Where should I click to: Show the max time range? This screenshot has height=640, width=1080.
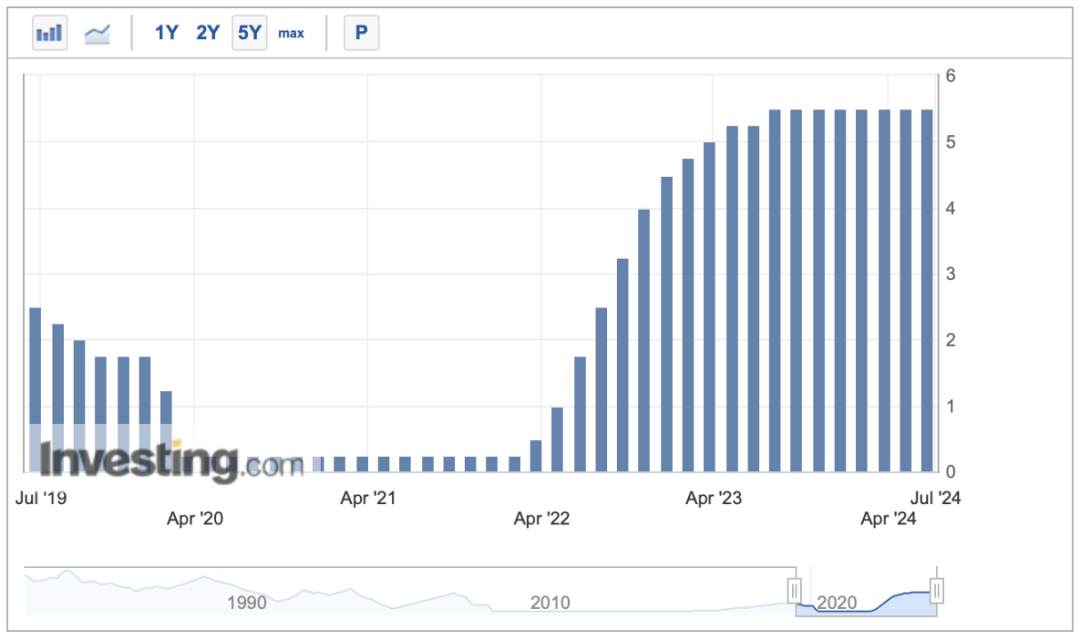291,33
